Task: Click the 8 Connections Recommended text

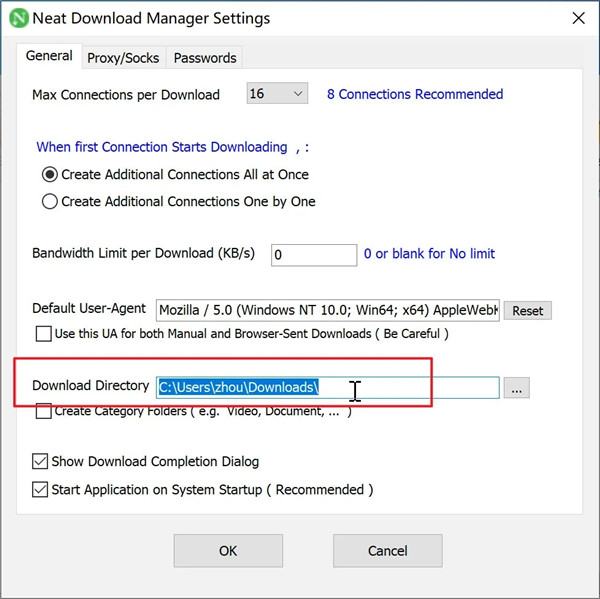Action: 415,94
